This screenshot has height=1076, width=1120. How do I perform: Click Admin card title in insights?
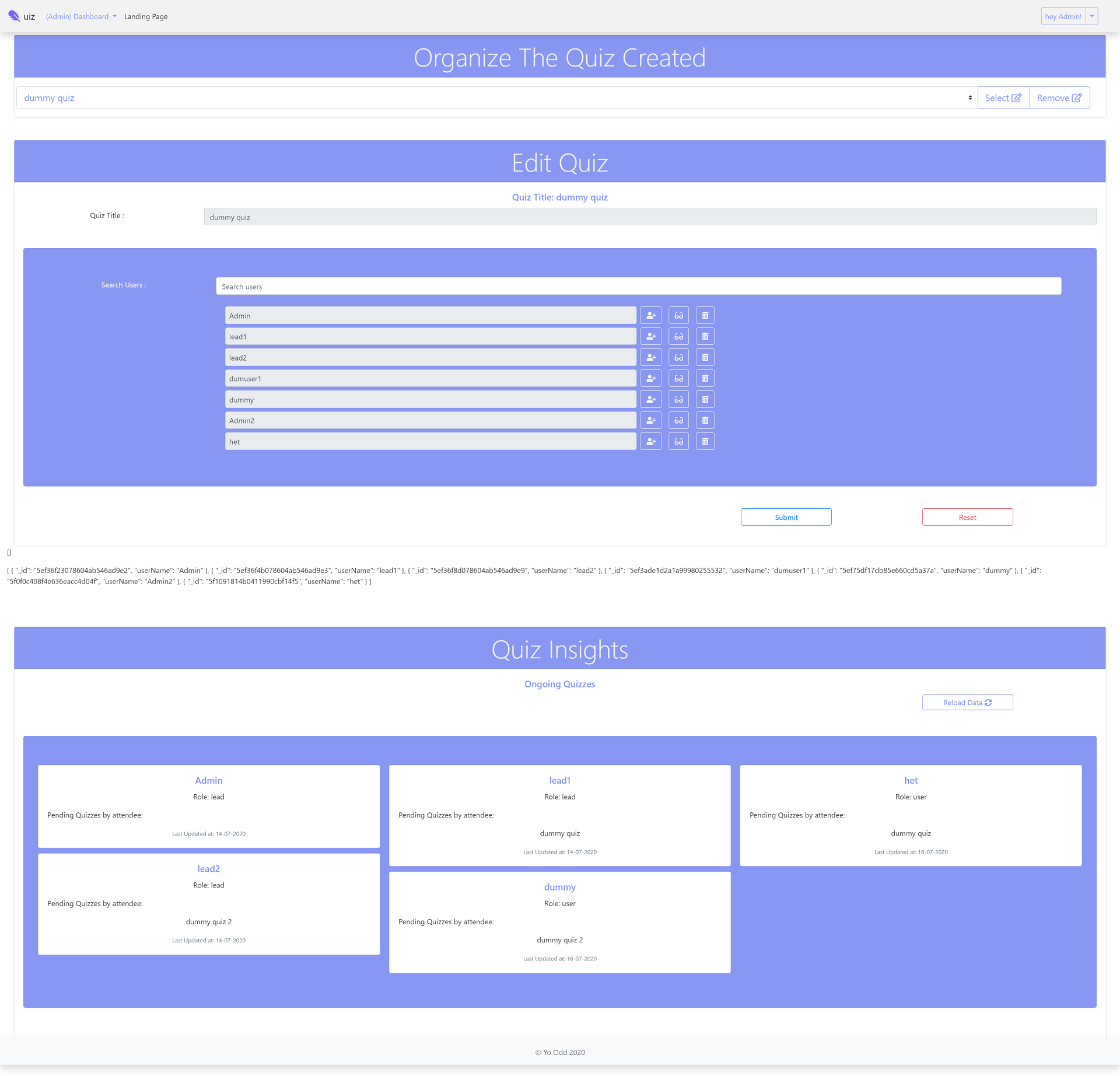(x=209, y=781)
